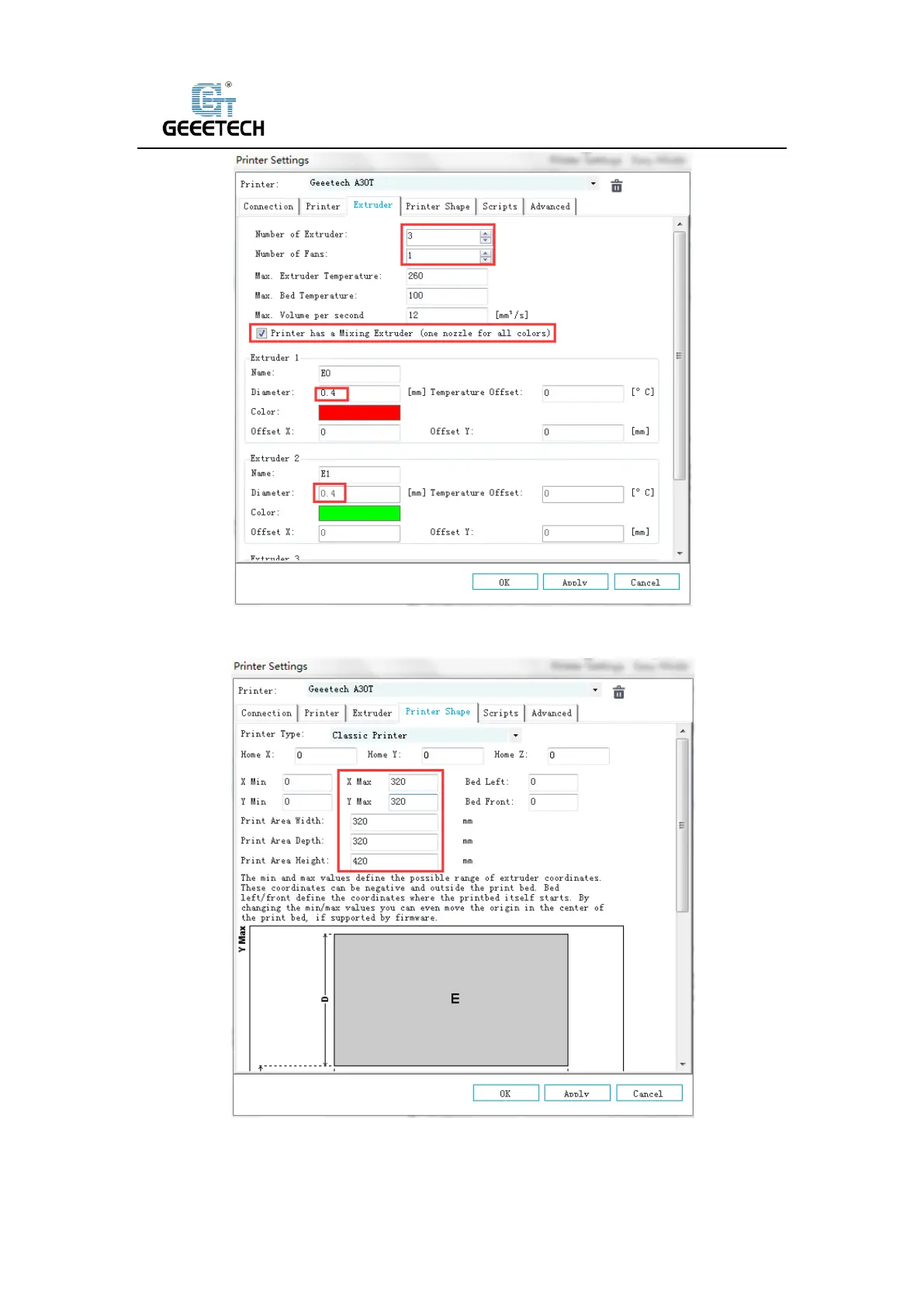This screenshot has height=1307, width=924.
Task: Click Home Z field
Action: (578, 755)
